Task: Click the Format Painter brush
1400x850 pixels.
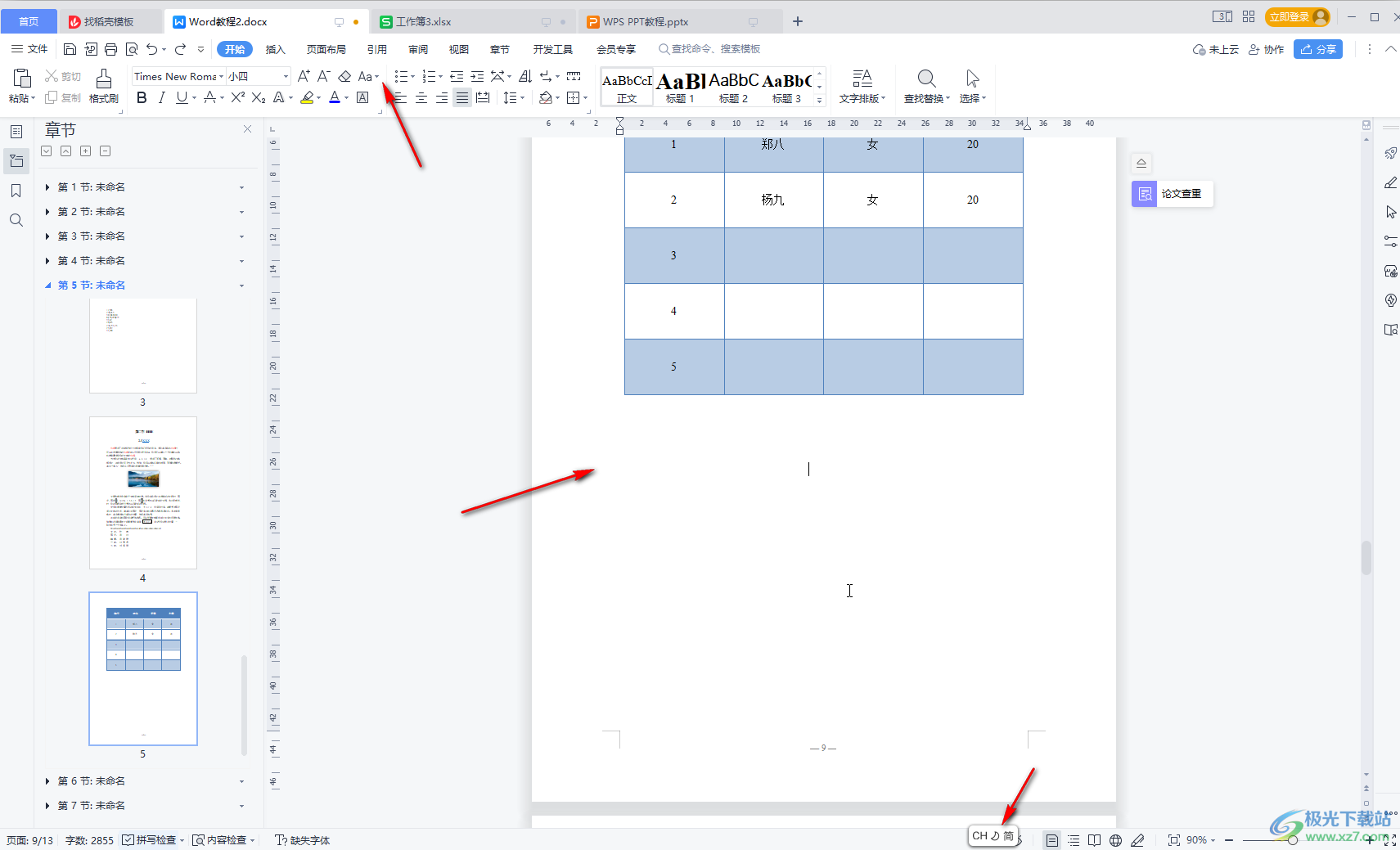Action: pos(103,86)
